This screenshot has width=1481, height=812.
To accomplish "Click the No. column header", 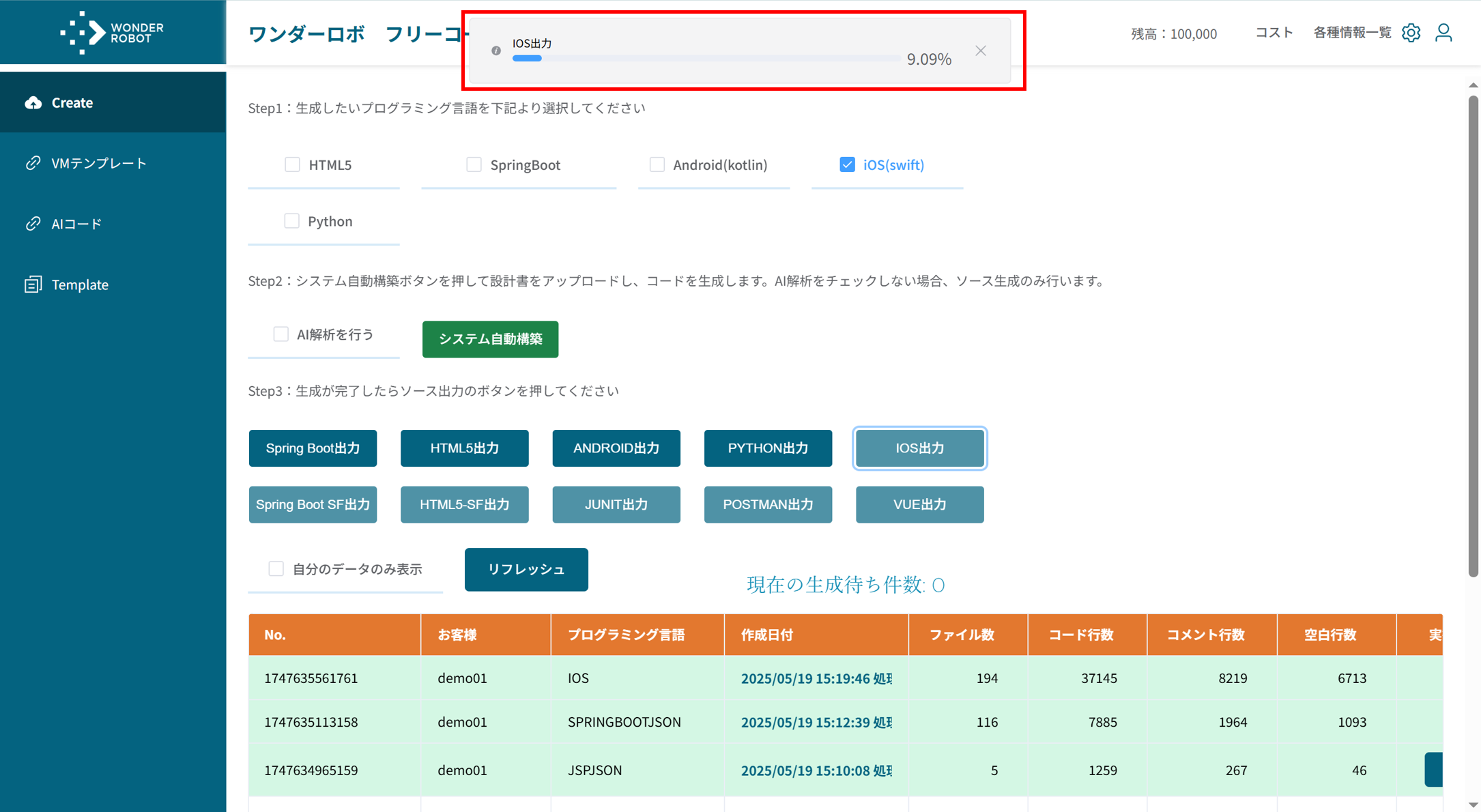I will click(x=334, y=635).
